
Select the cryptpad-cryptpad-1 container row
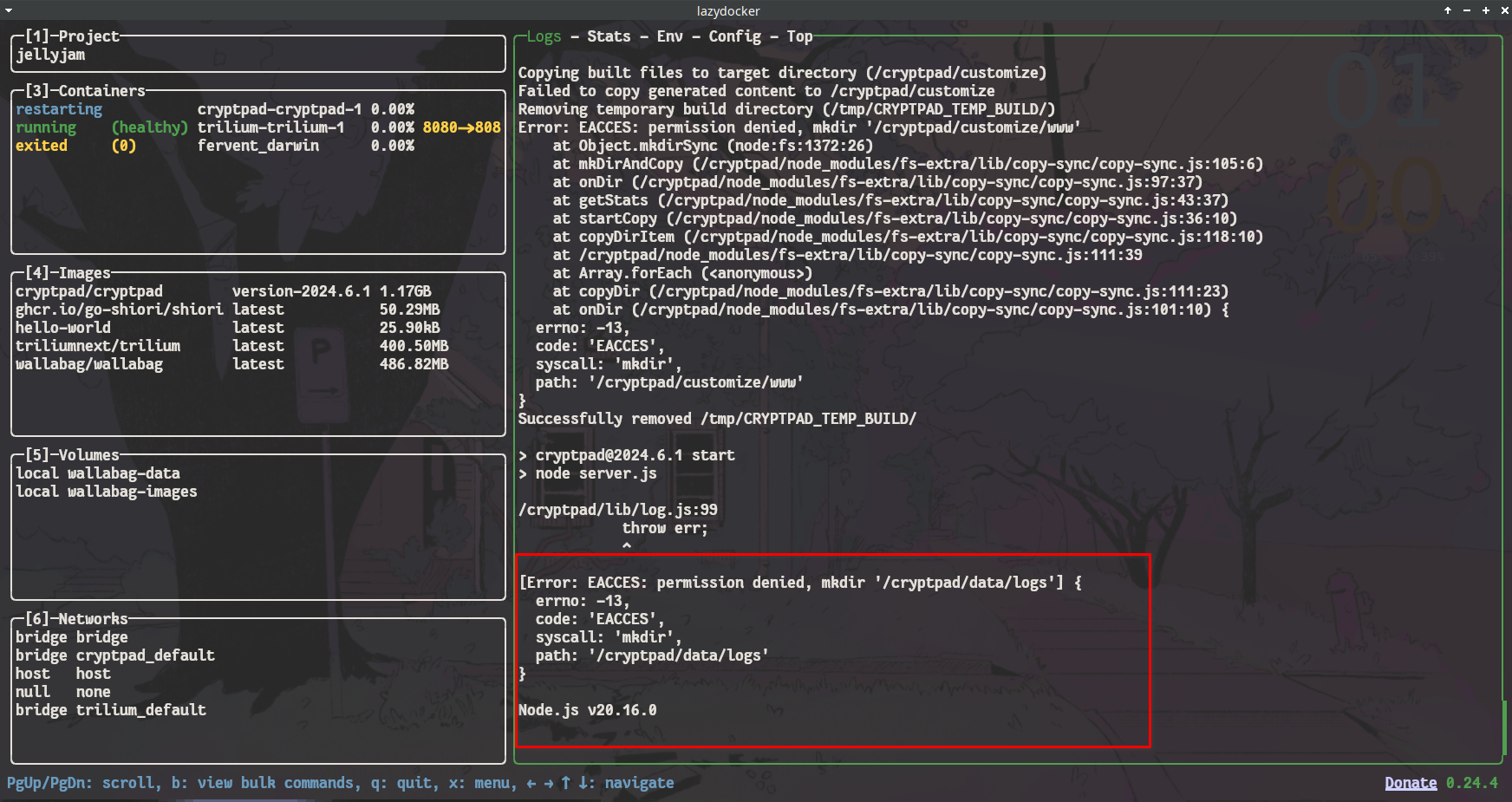click(x=258, y=109)
